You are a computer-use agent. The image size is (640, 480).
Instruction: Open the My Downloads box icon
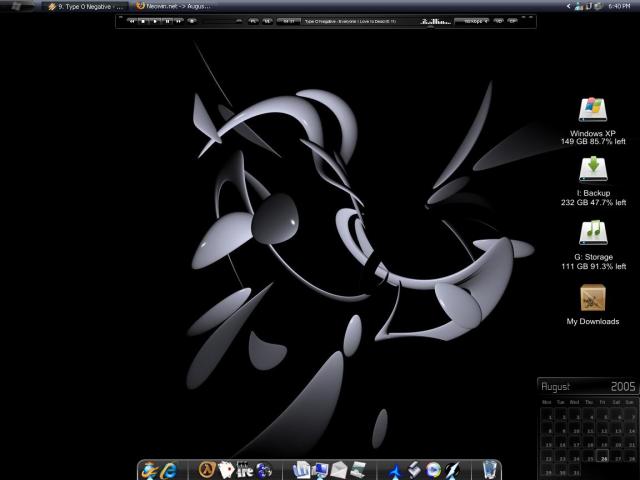pos(593,298)
